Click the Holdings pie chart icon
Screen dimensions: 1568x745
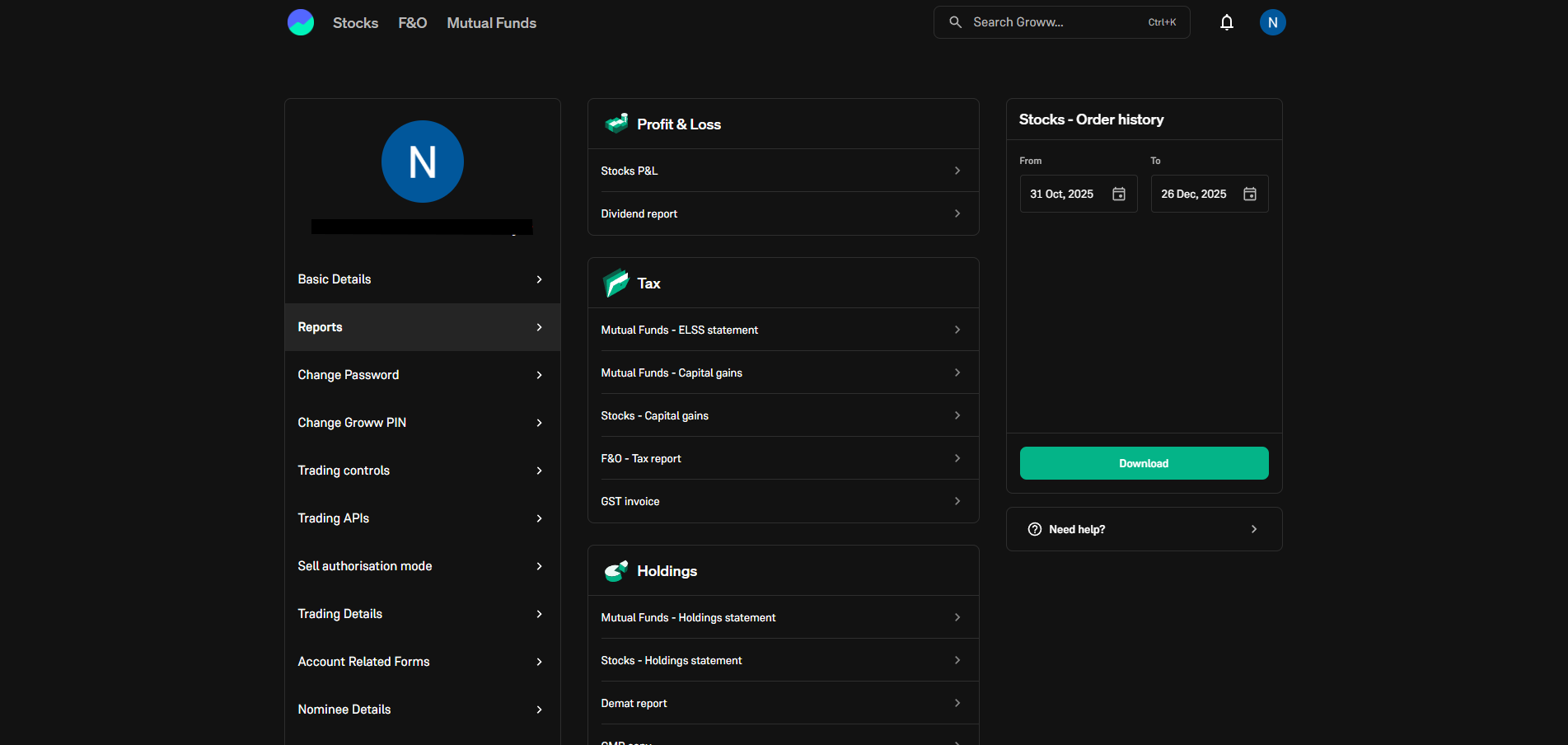pyautogui.click(x=615, y=570)
